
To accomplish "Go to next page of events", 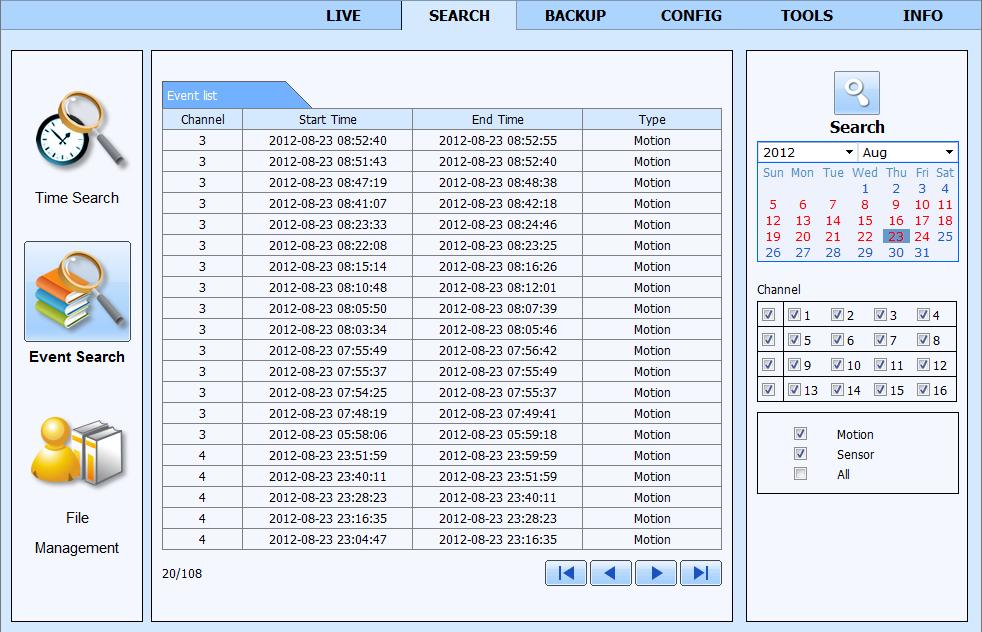I will click(x=656, y=573).
